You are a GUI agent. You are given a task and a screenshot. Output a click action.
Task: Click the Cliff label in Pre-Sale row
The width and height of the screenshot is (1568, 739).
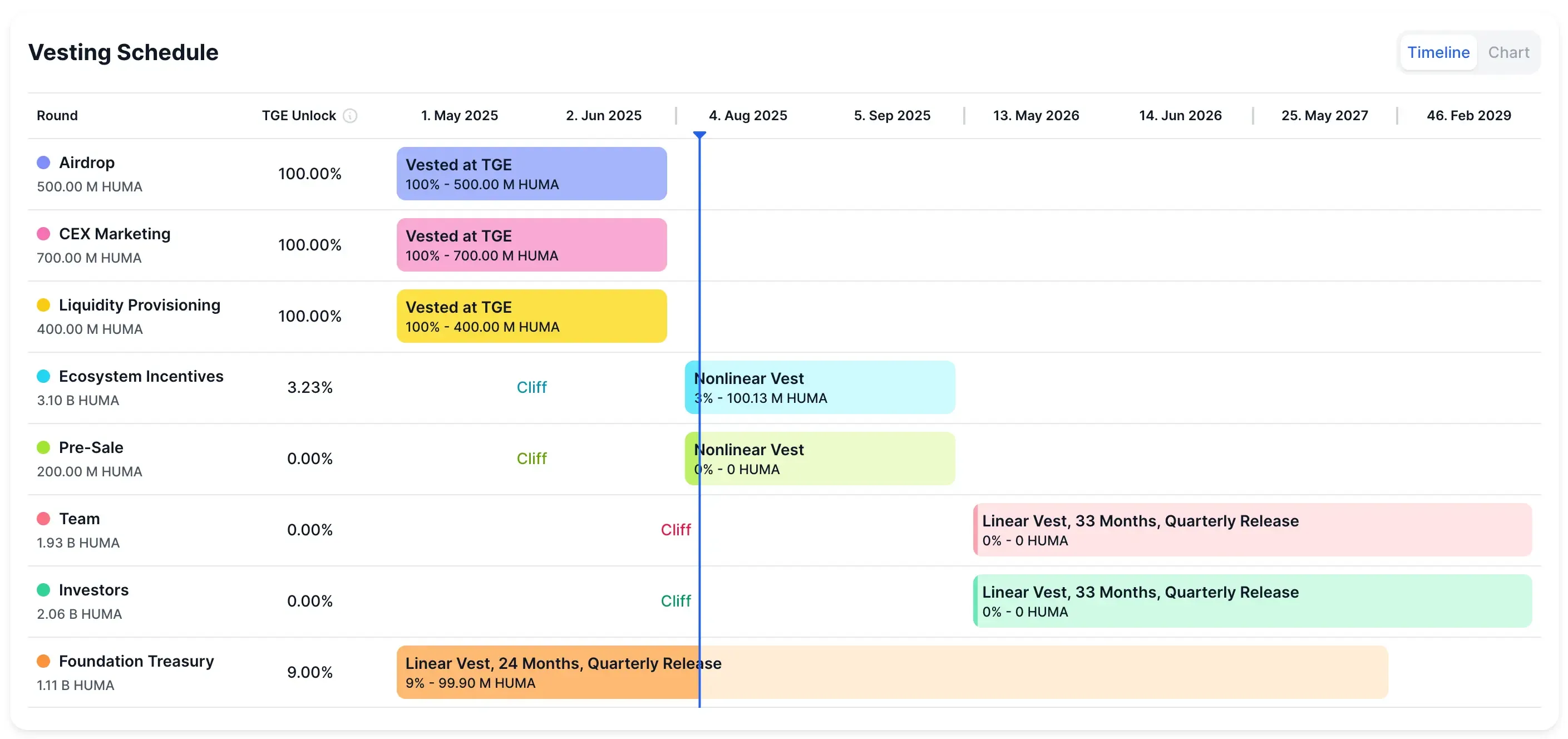tap(531, 459)
